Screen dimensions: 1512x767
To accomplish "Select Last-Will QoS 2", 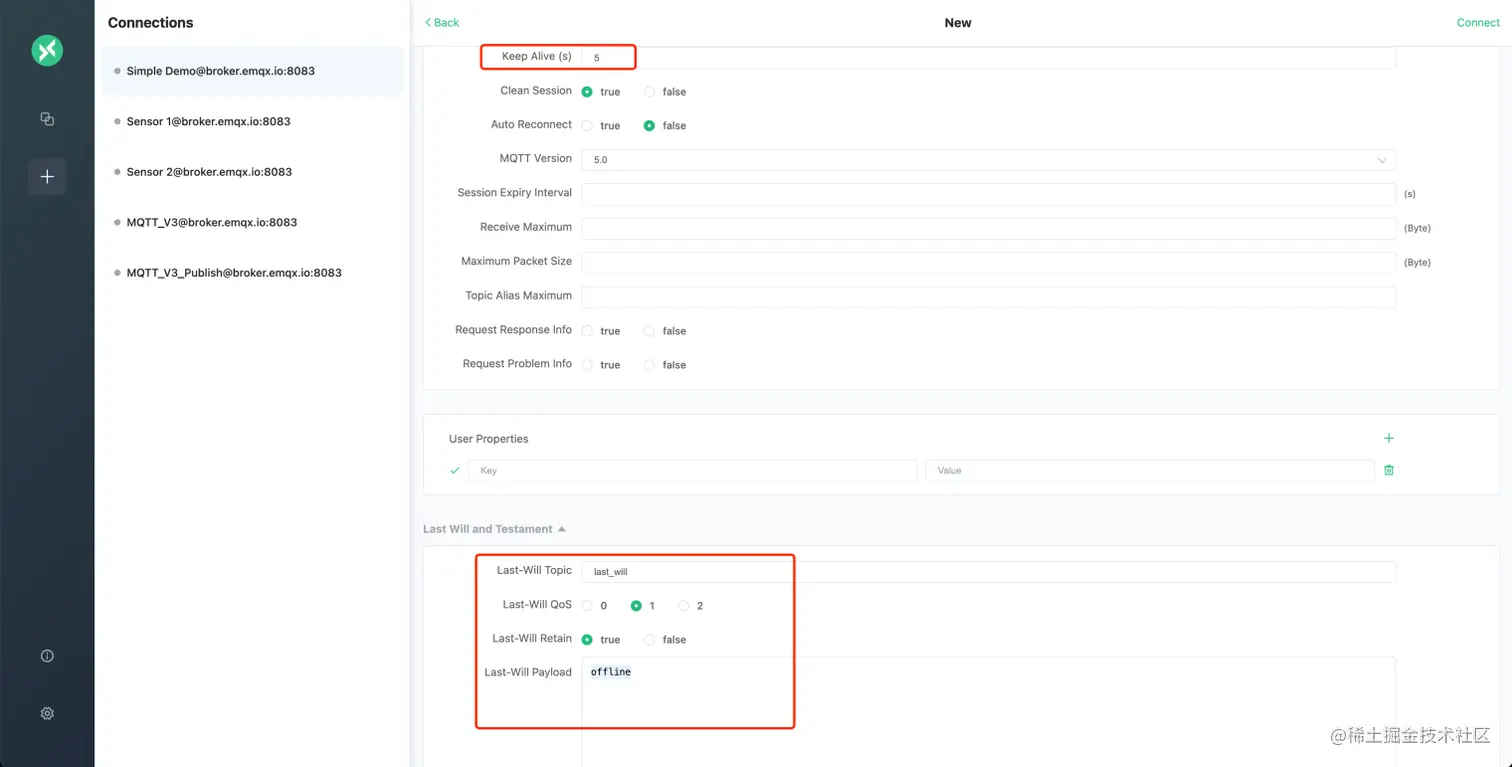I will click(684, 606).
